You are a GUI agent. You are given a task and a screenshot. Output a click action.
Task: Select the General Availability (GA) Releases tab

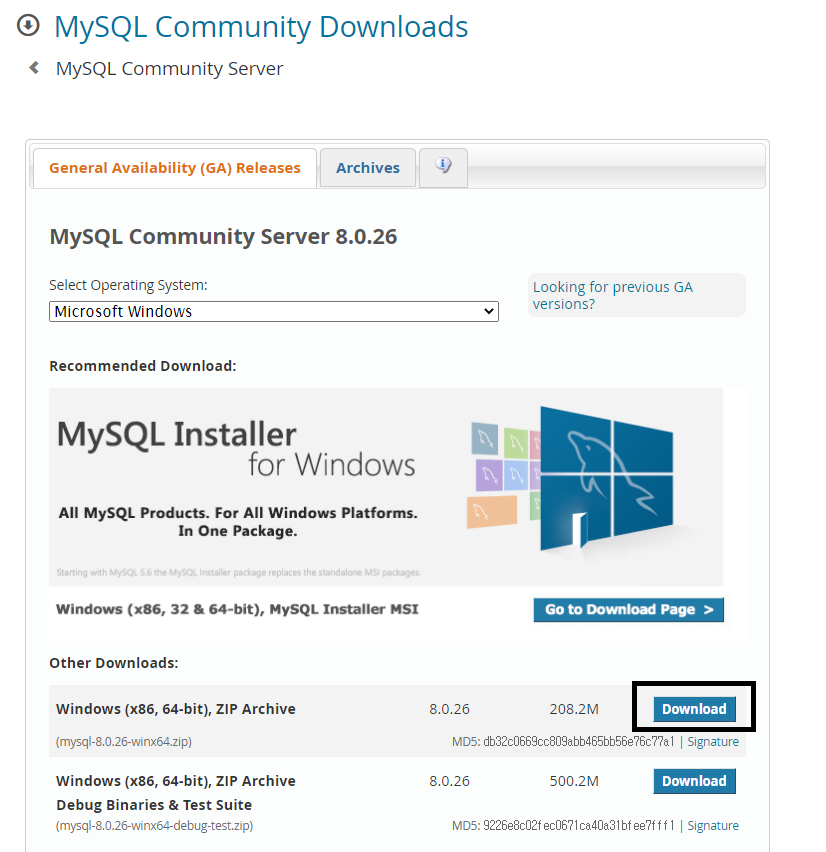pyautogui.click(x=174, y=168)
